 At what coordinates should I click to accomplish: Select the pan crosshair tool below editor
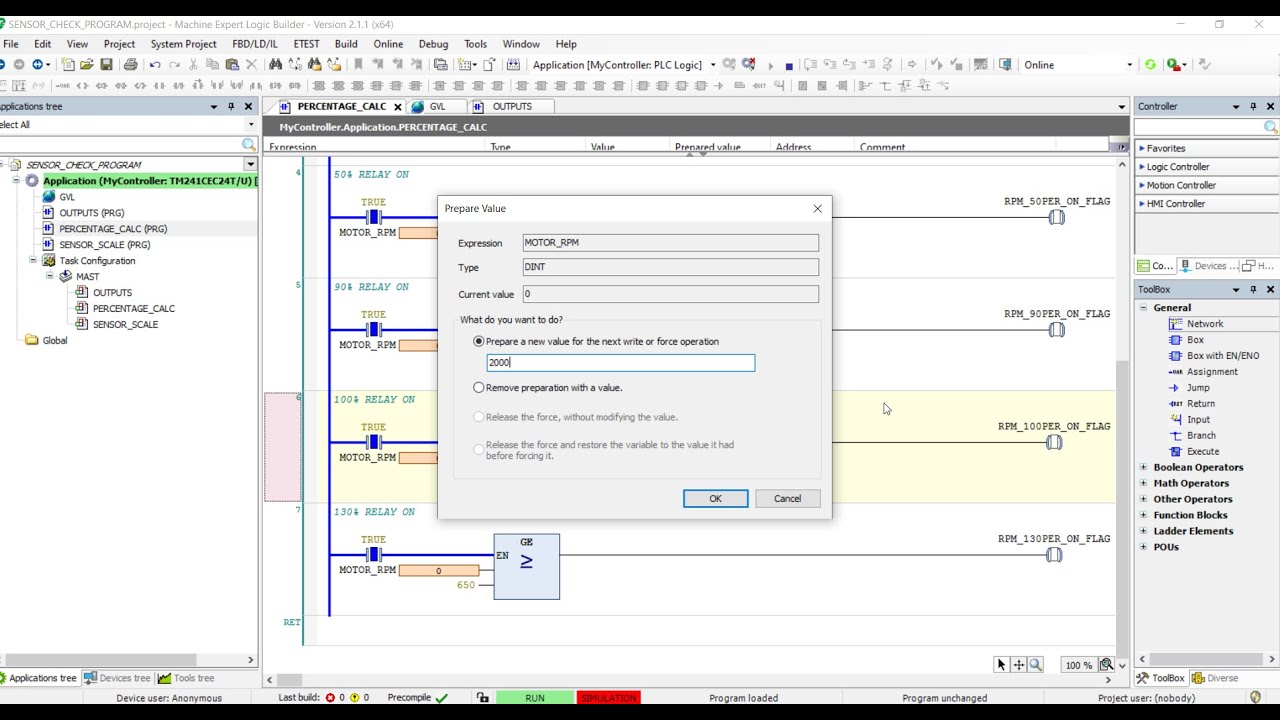tap(1018, 664)
